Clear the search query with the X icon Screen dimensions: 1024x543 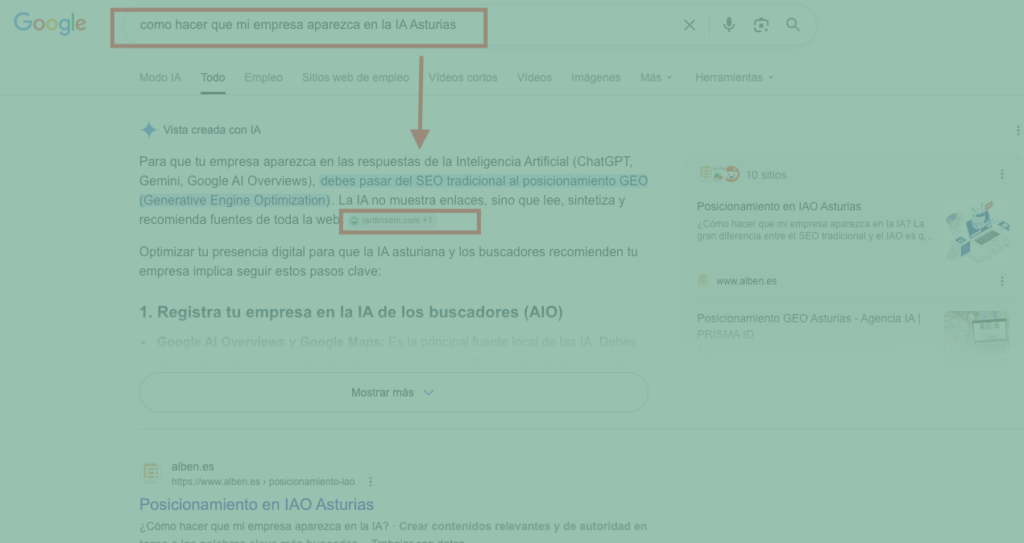pyautogui.click(x=689, y=25)
